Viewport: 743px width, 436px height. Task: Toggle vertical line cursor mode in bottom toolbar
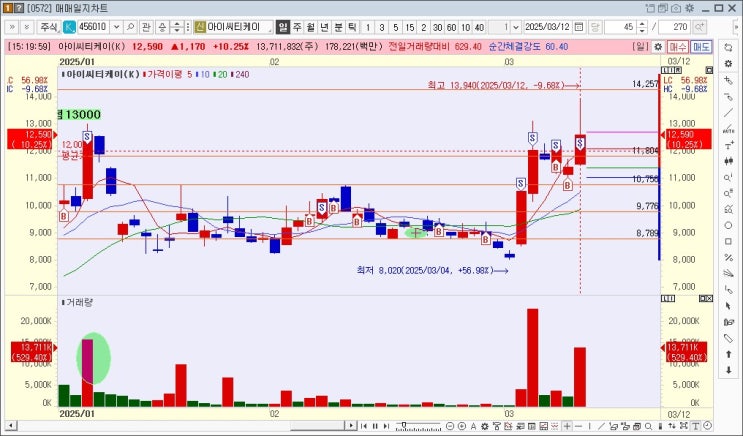[x=590, y=426]
